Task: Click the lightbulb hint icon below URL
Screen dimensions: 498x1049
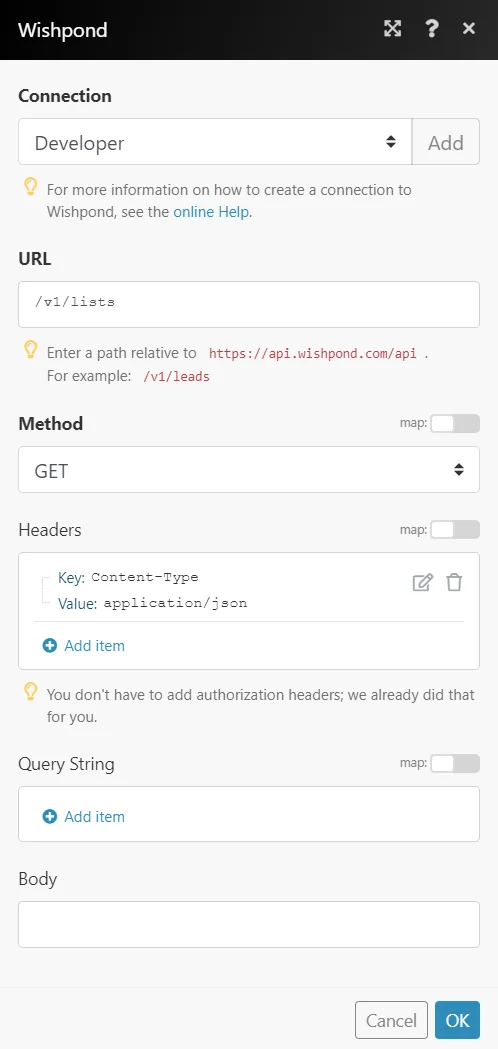Action: 30,351
